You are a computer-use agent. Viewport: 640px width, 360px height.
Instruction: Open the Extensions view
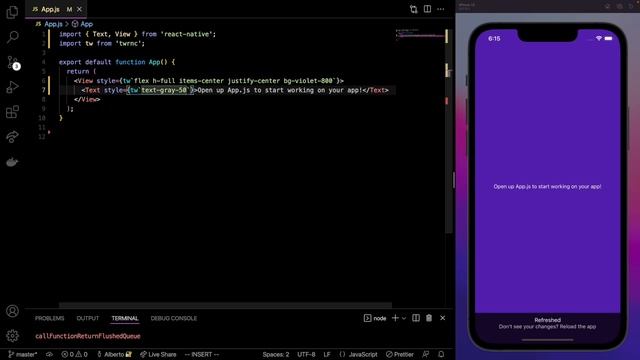pos(12,112)
